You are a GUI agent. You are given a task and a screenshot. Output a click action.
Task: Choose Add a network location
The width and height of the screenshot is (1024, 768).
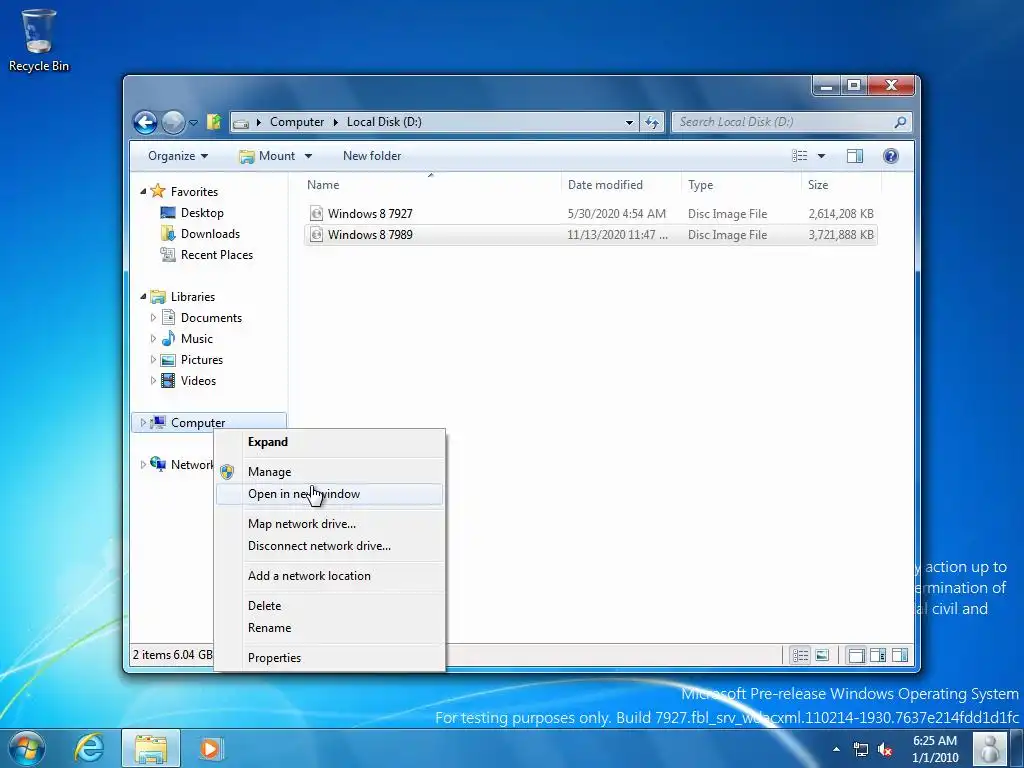click(x=330, y=576)
